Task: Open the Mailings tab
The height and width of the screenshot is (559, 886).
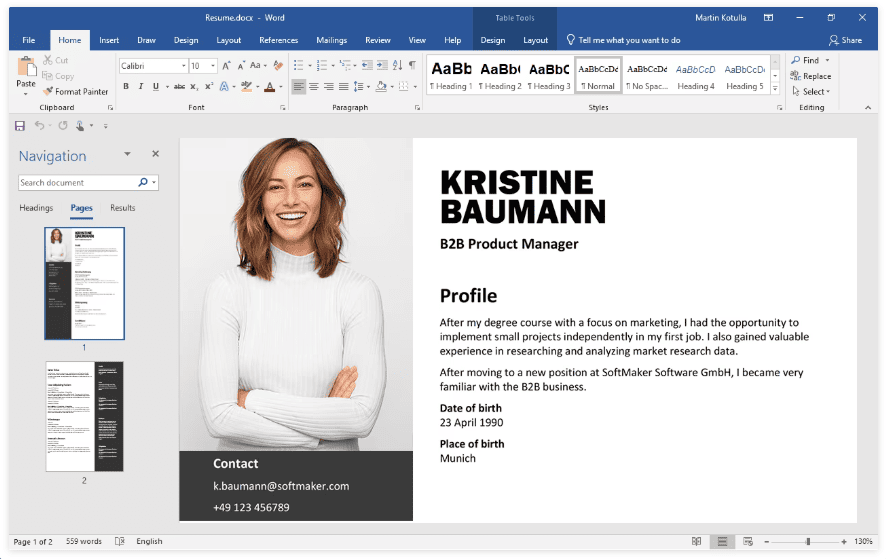Action: click(332, 40)
